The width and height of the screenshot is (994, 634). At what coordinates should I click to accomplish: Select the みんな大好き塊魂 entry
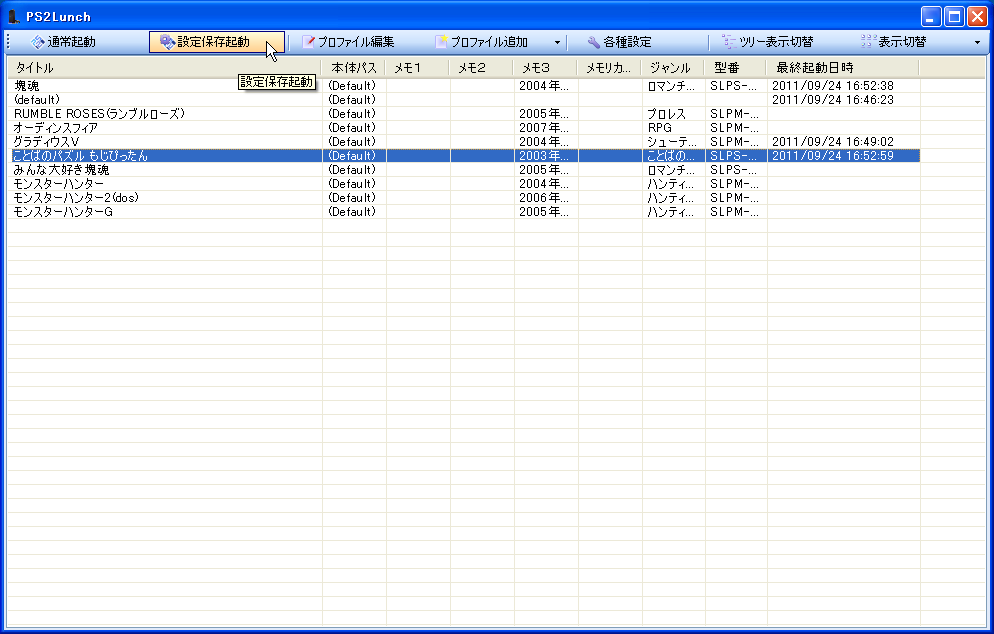tap(61, 169)
